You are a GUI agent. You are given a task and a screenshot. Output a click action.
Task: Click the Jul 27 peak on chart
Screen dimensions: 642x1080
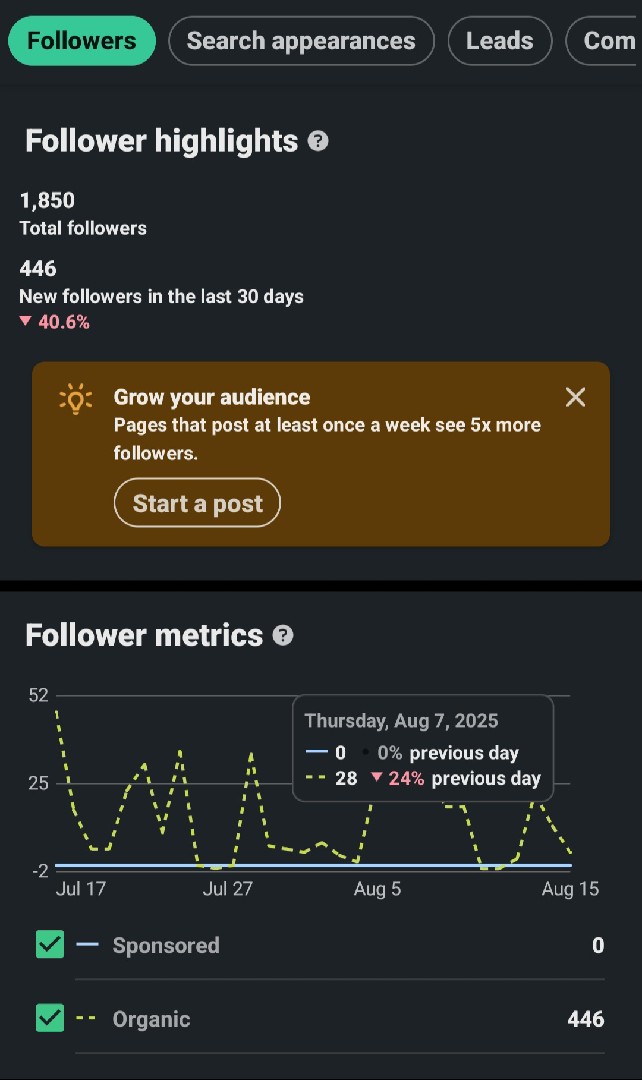(251, 754)
